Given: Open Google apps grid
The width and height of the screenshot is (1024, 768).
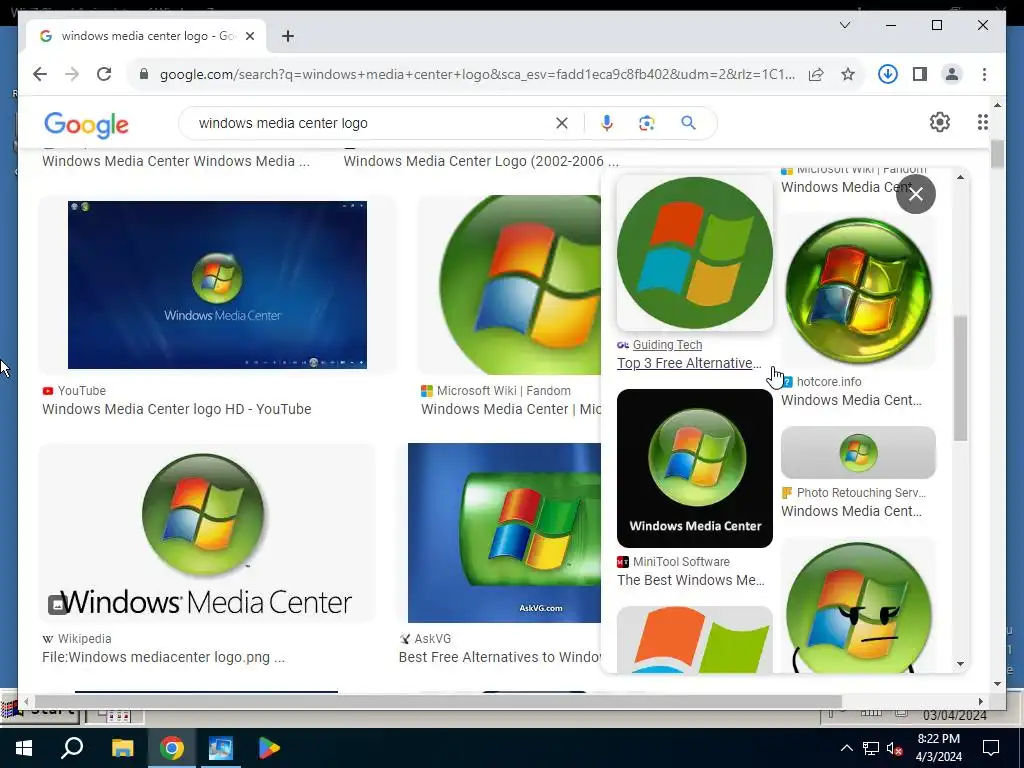Looking at the screenshot, I should (x=983, y=122).
